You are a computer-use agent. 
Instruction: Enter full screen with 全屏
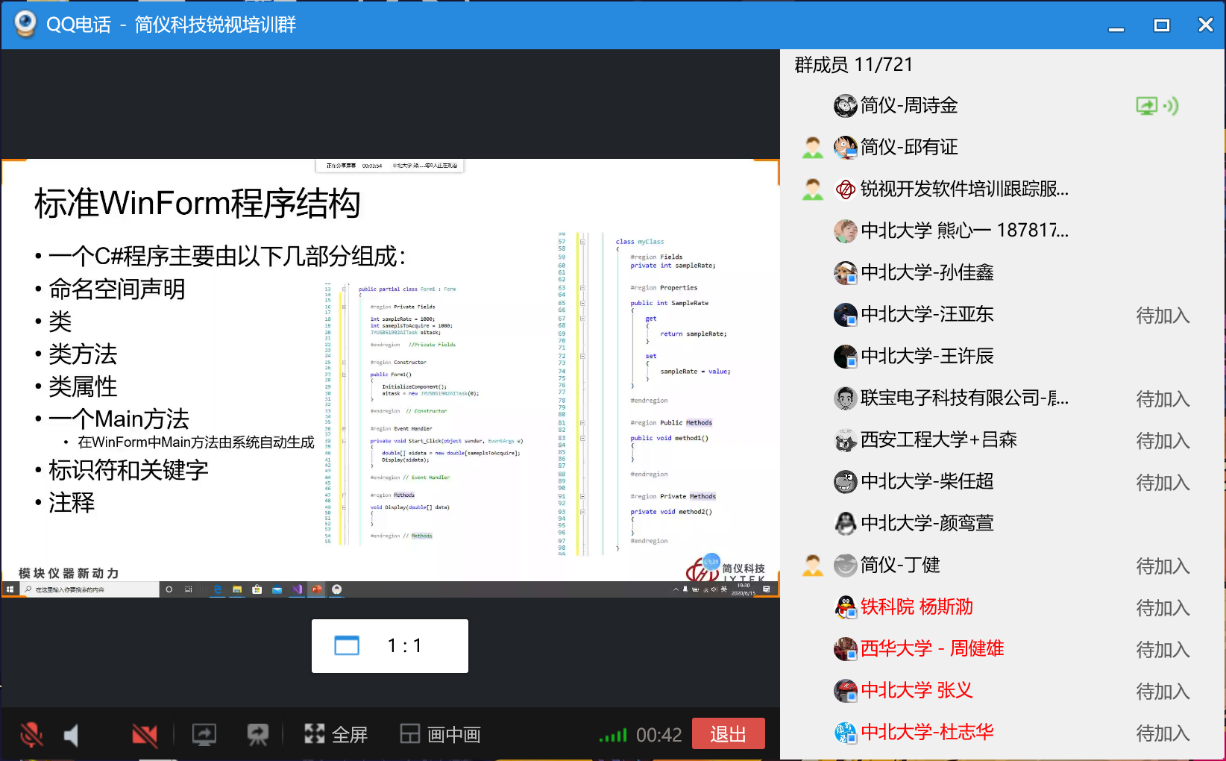click(x=336, y=735)
